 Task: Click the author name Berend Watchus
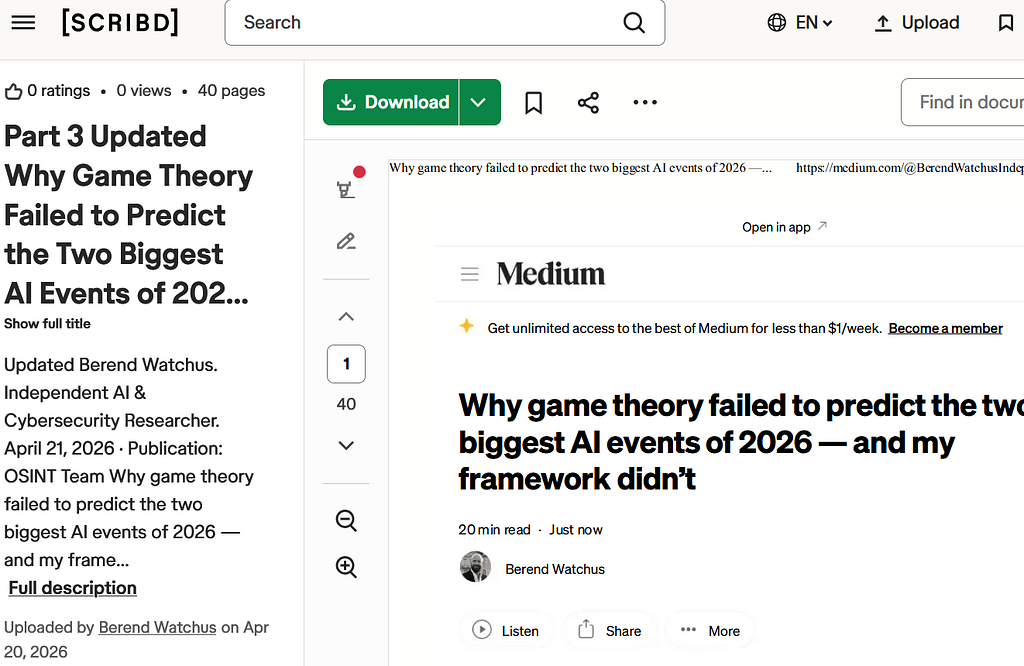pos(555,569)
